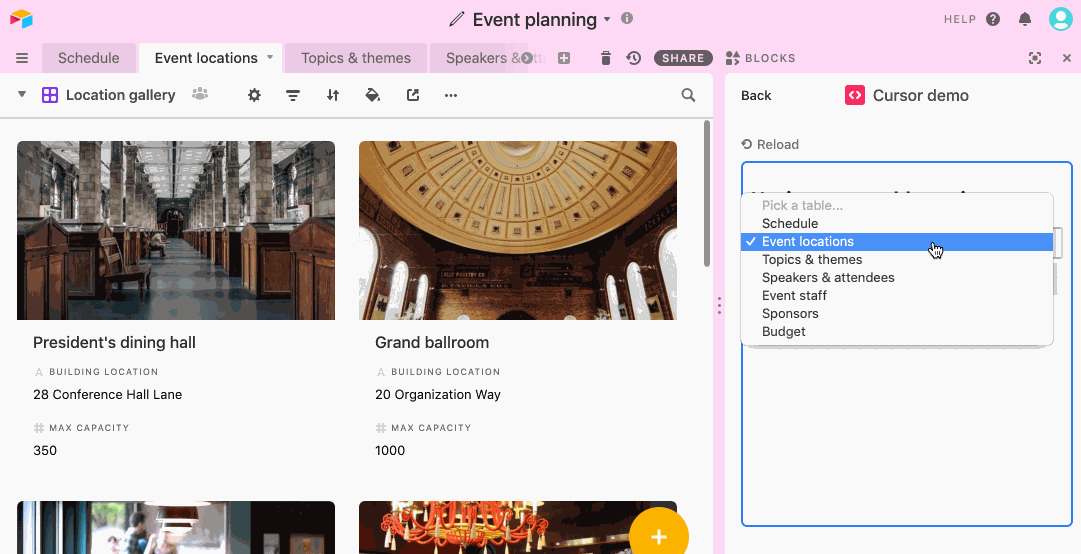Choose Speakers & attendees in the table picker

click(x=897, y=277)
